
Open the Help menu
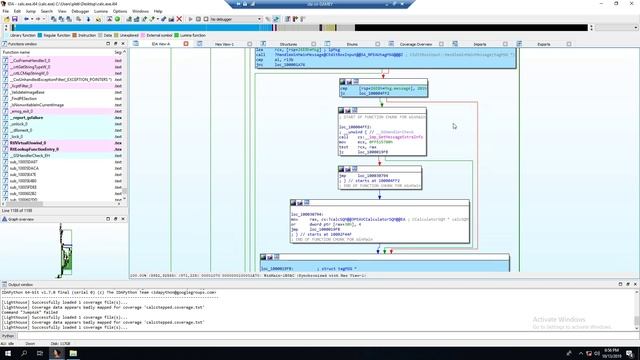pyautogui.click(x=158, y=11)
